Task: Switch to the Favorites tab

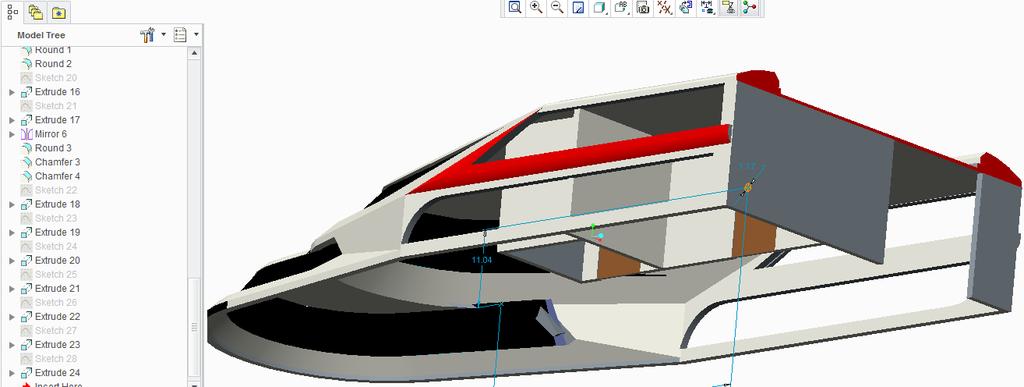Action: (x=58, y=12)
